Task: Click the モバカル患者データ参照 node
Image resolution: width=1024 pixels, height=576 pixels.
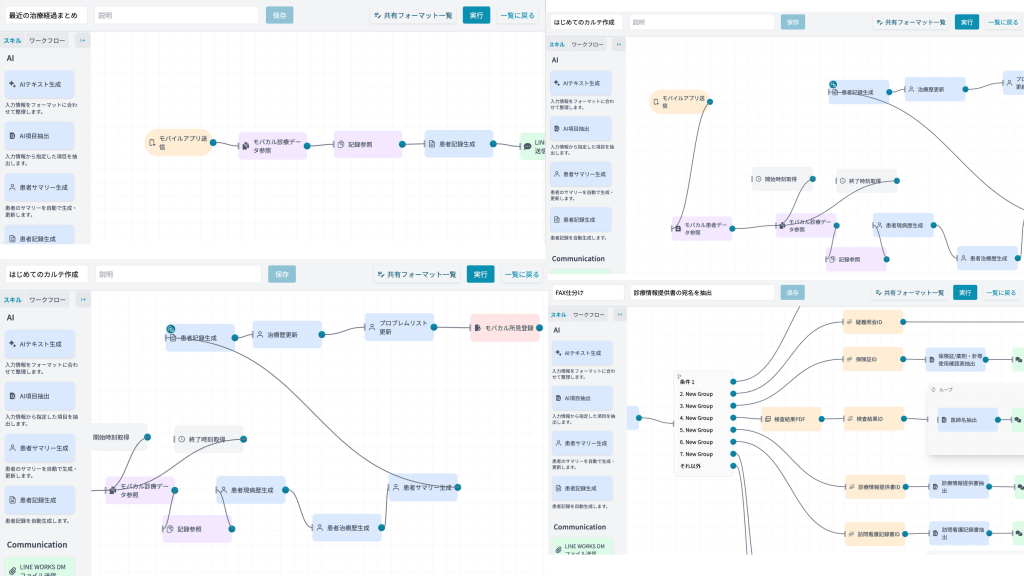Action: coord(703,228)
